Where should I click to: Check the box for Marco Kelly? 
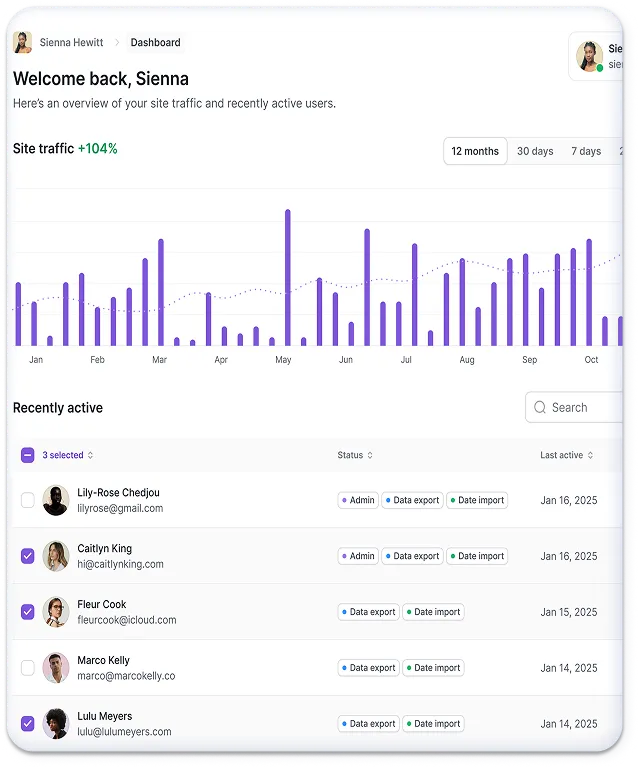coord(28,668)
